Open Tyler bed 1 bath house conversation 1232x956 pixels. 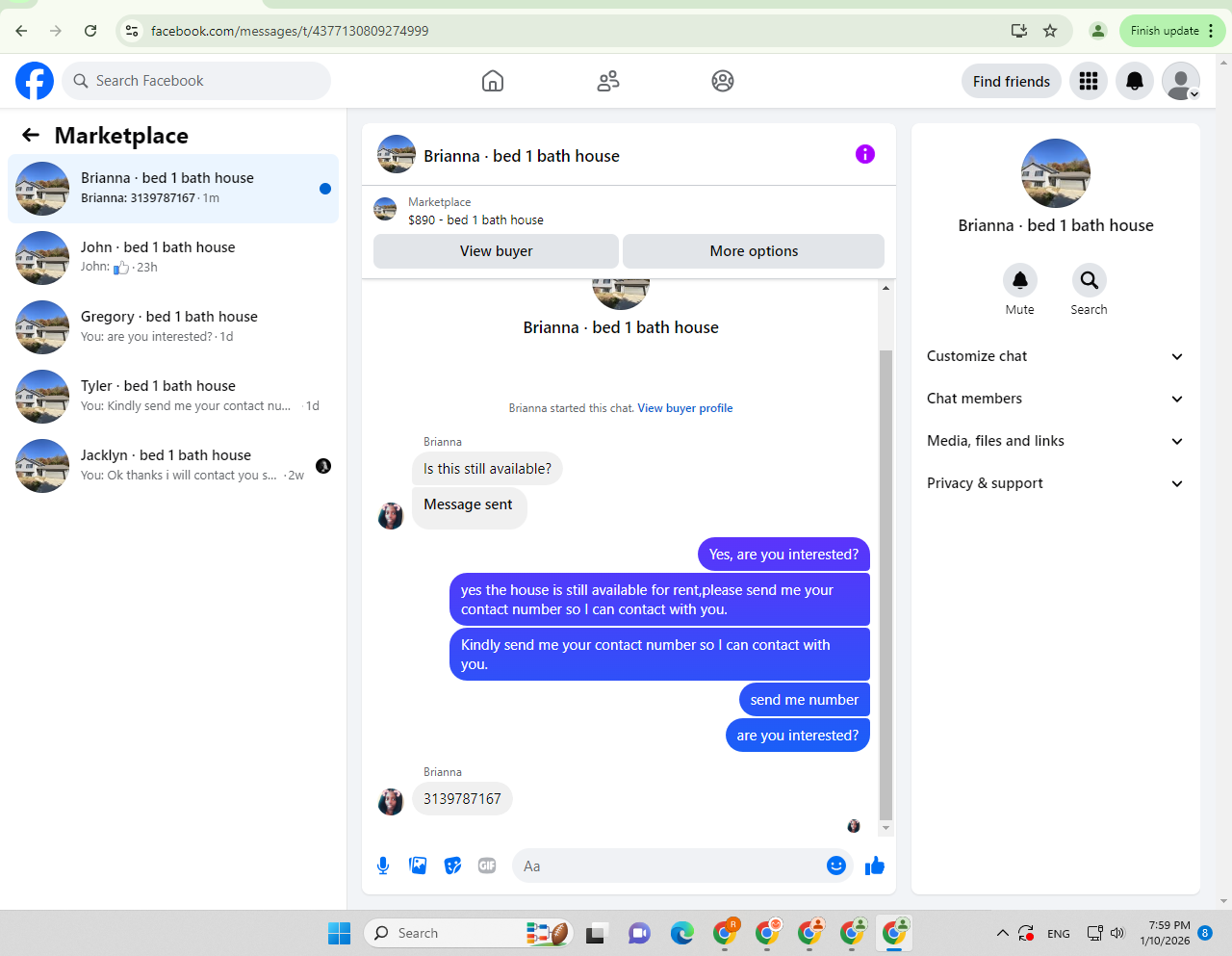coord(173,397)
